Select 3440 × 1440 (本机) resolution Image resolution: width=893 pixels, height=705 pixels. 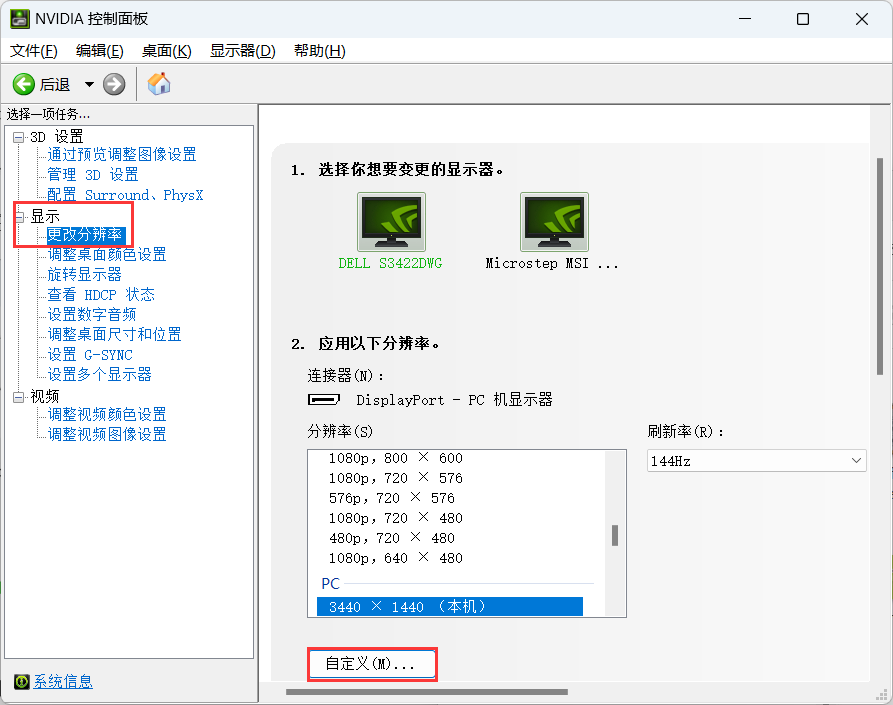tap(449, 606)
